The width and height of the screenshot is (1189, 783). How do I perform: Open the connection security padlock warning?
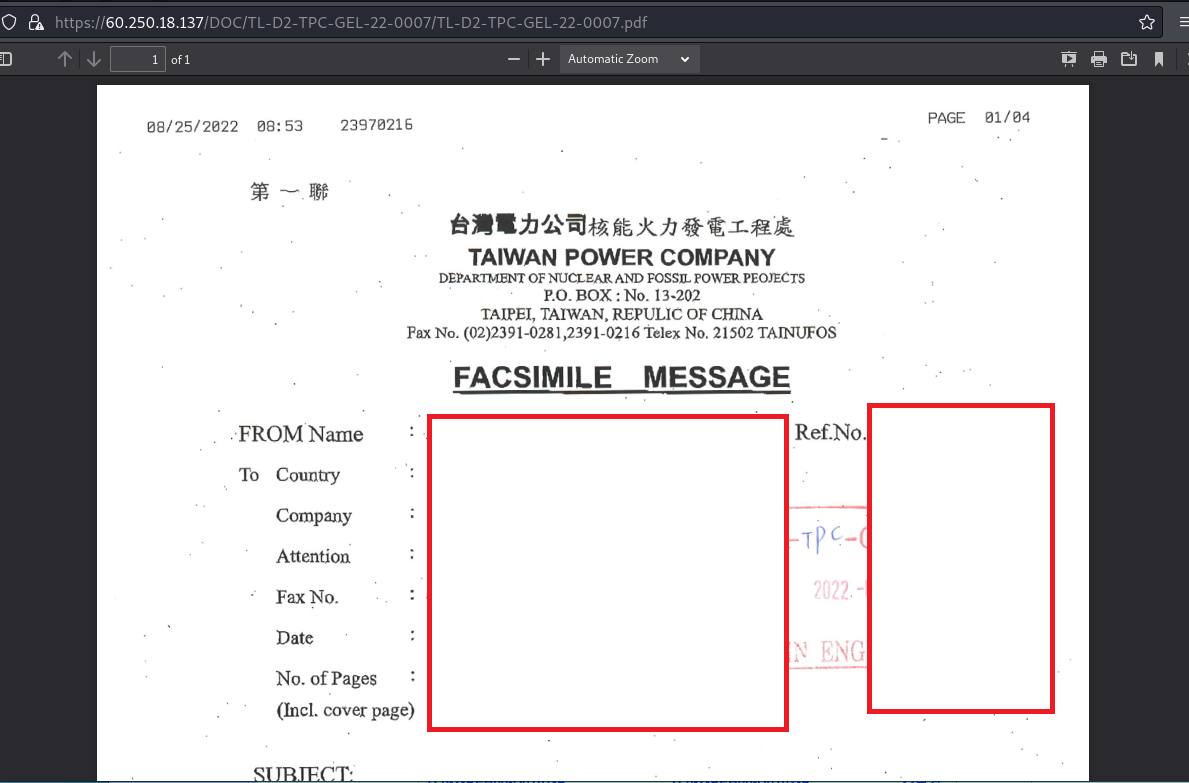(x=36, y=22)
